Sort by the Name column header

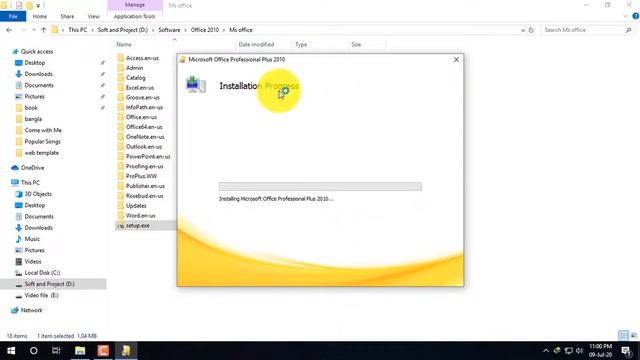(x=124, y=44)
